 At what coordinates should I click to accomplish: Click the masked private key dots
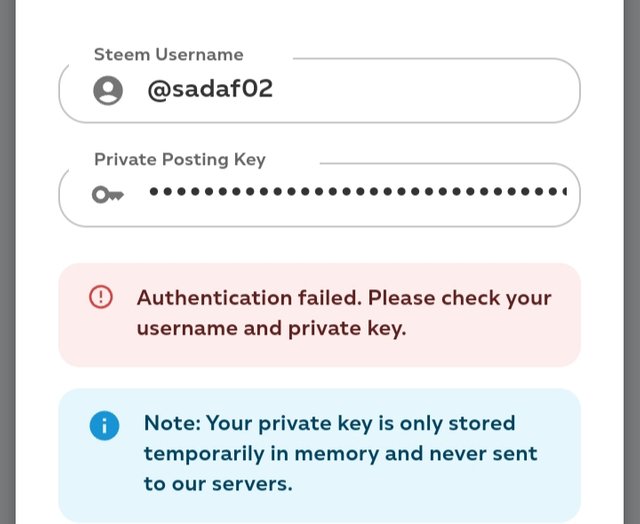click(x=350, y=191)
